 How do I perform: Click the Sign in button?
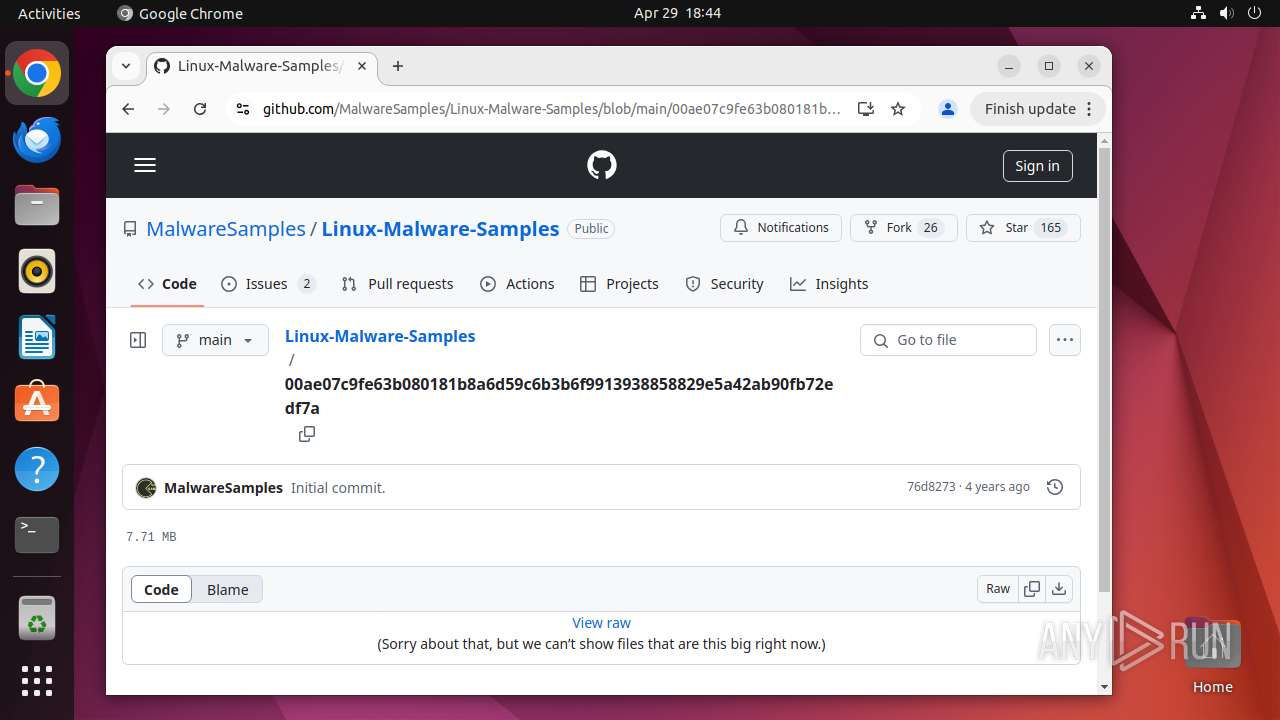tap(1037, 166)
